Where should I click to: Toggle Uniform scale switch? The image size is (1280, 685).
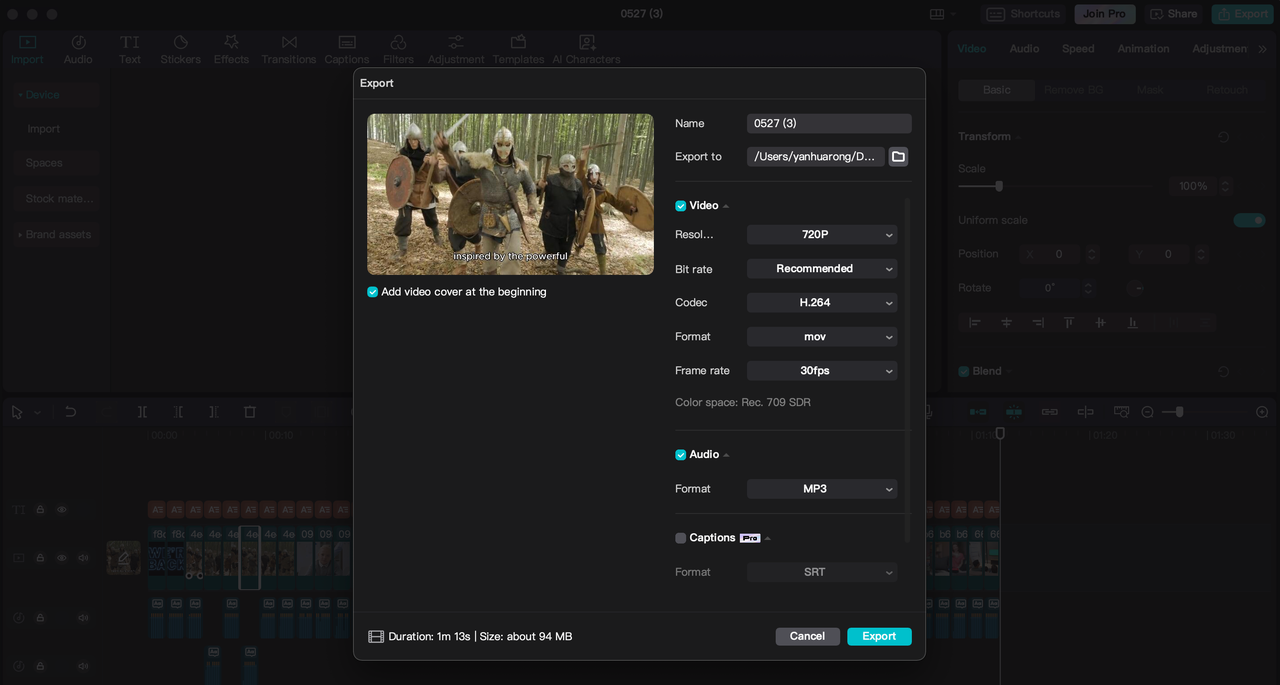coord(1249,220)
